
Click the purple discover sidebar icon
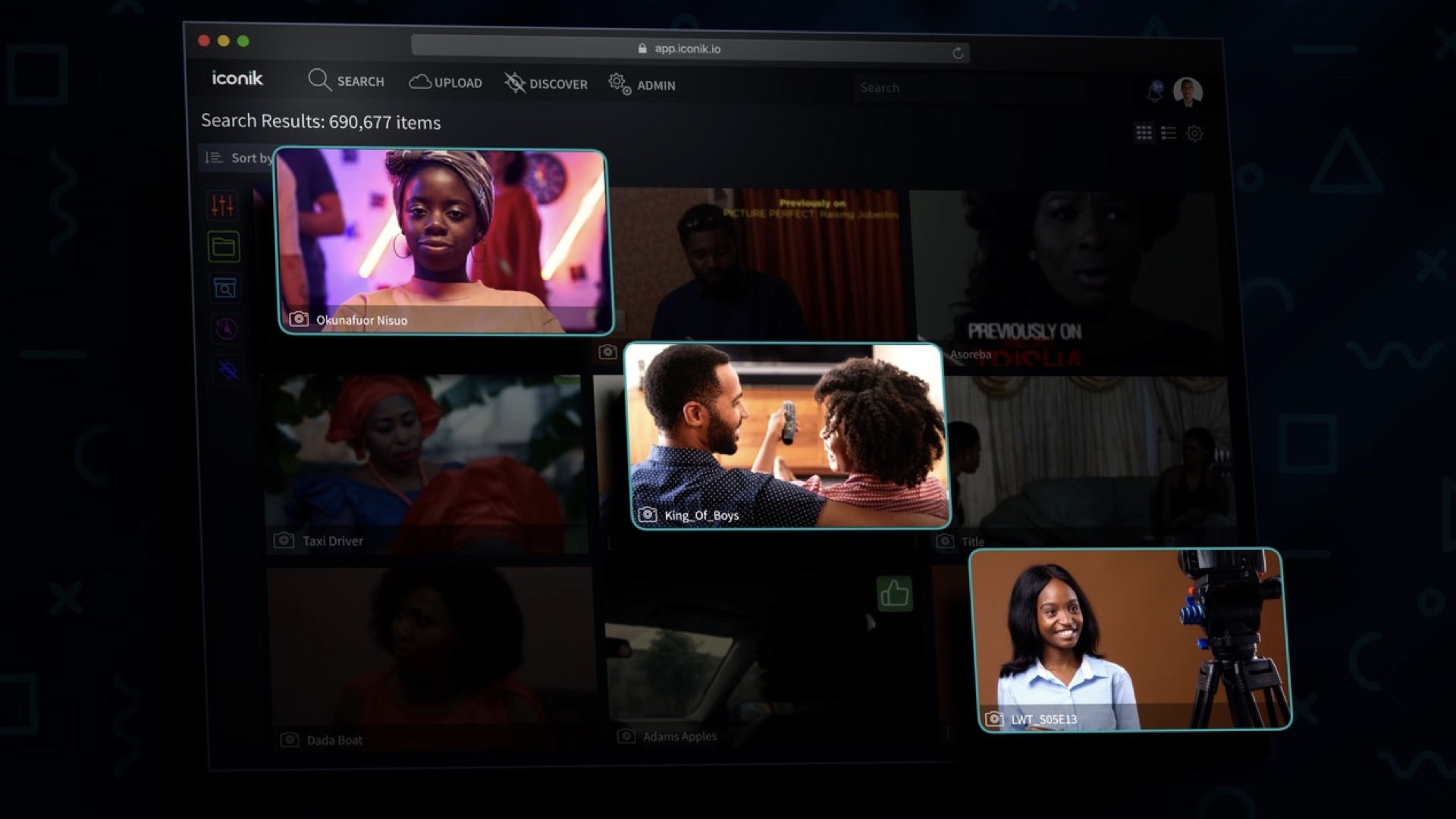pyautogui.click(x=228, y=370)
